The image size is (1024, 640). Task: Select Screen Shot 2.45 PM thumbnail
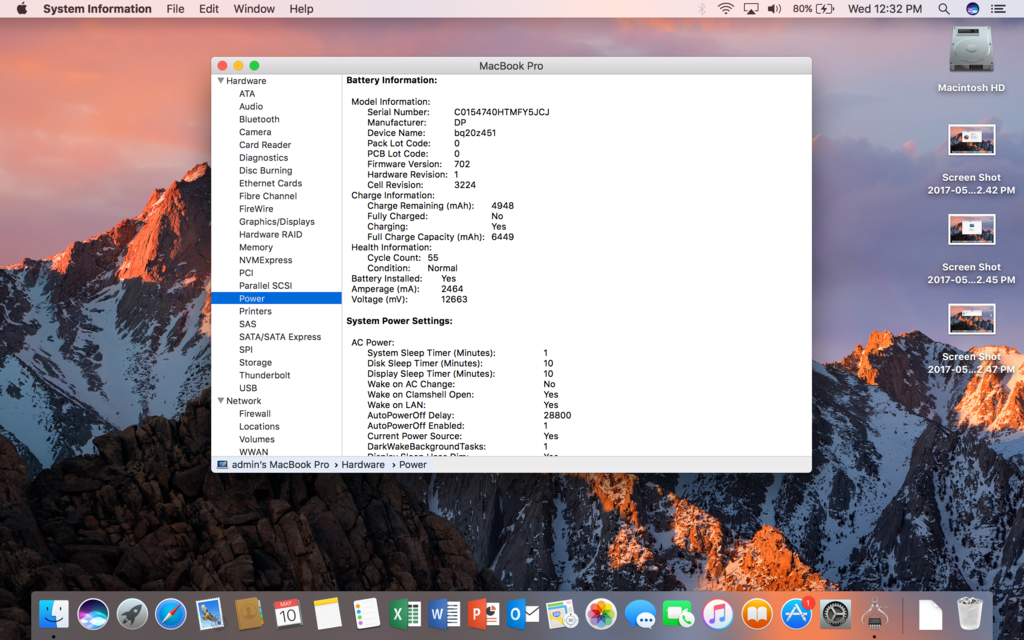point(971,230)
